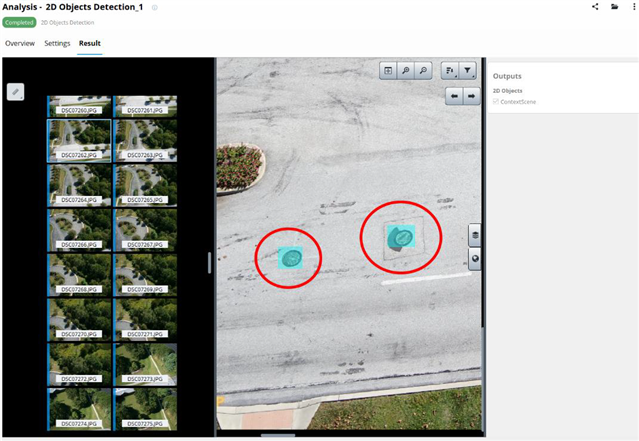Select thumbnail DSC07275.JPG

145,409
